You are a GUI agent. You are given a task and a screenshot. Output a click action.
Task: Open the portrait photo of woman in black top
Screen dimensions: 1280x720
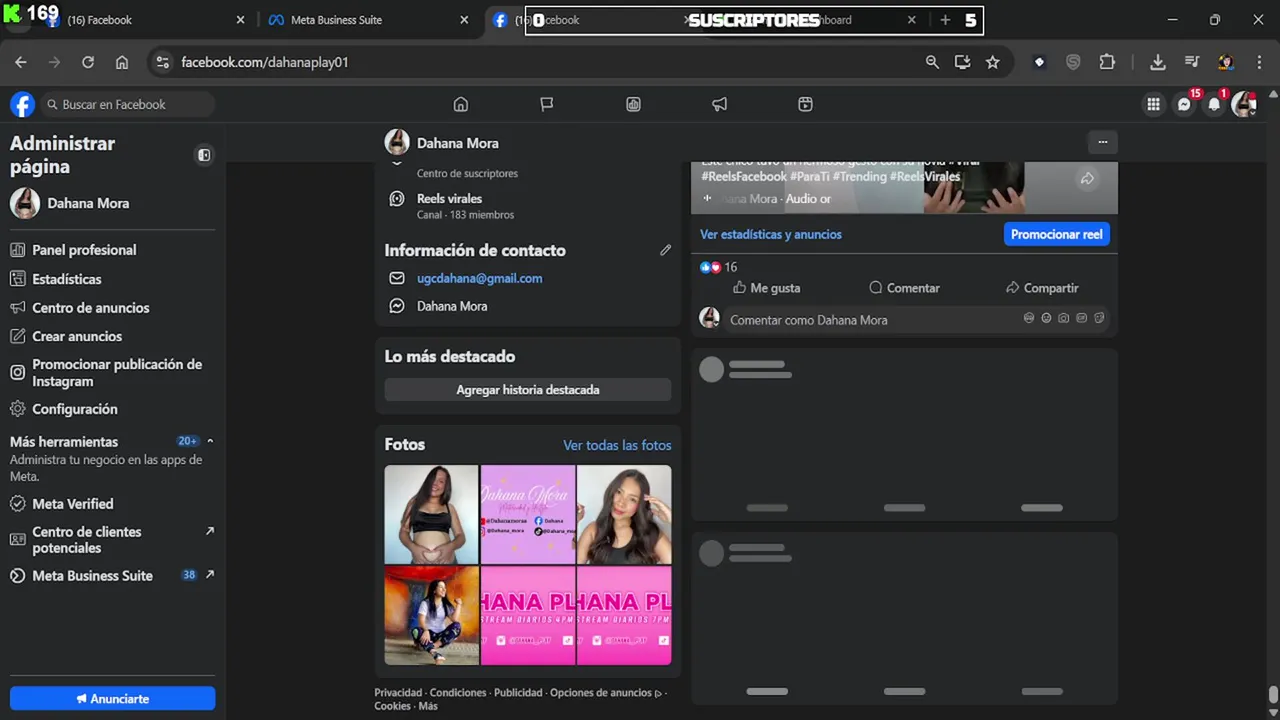point(624,514)
